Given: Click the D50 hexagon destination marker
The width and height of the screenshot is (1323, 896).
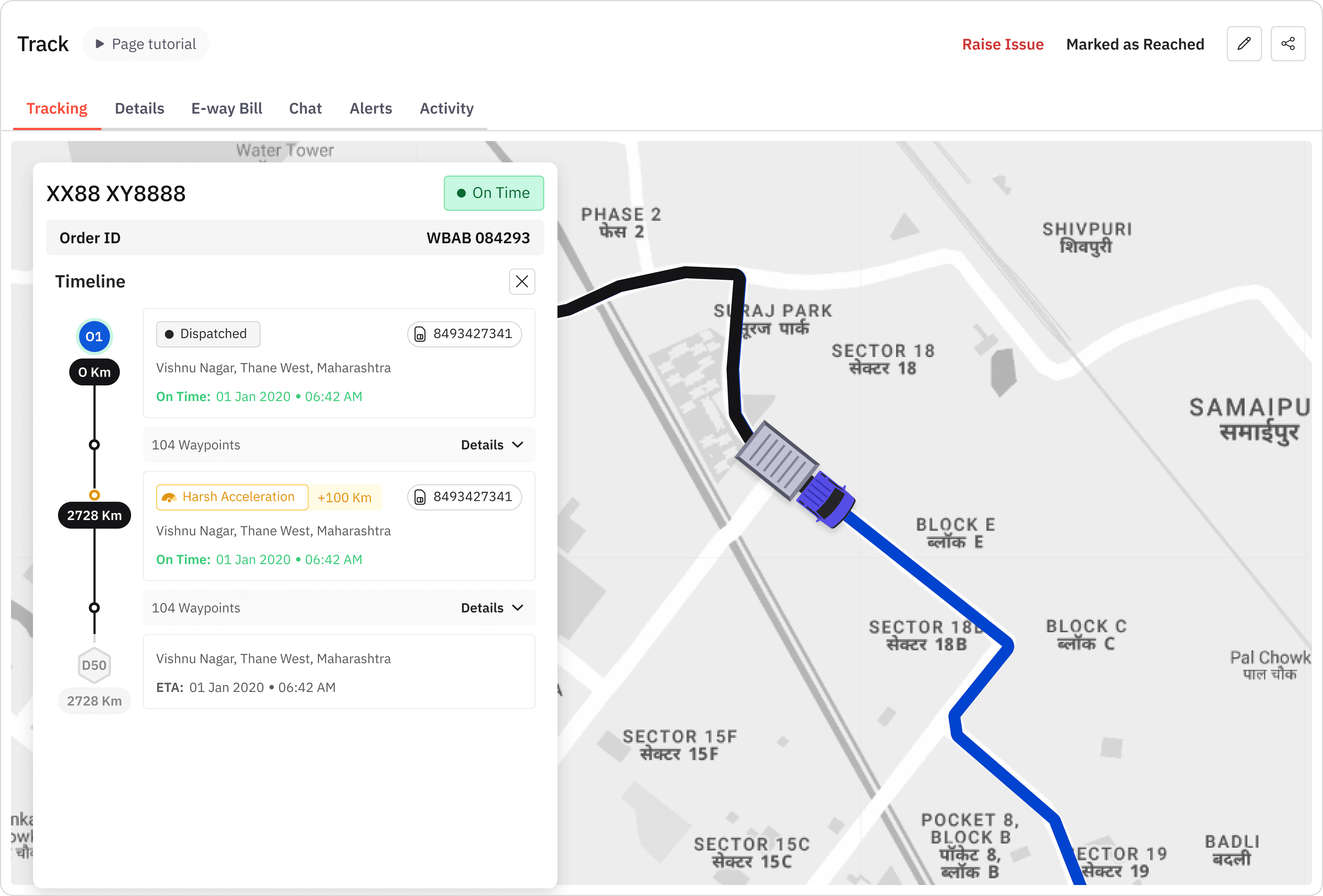Looking at the screenshot, I should [x=94, y=665].
